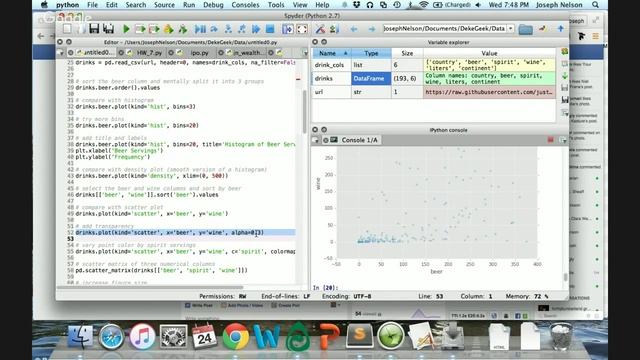Open the Help menu
The width and height of the screenshot is (640, 360).
pos(322,5)
